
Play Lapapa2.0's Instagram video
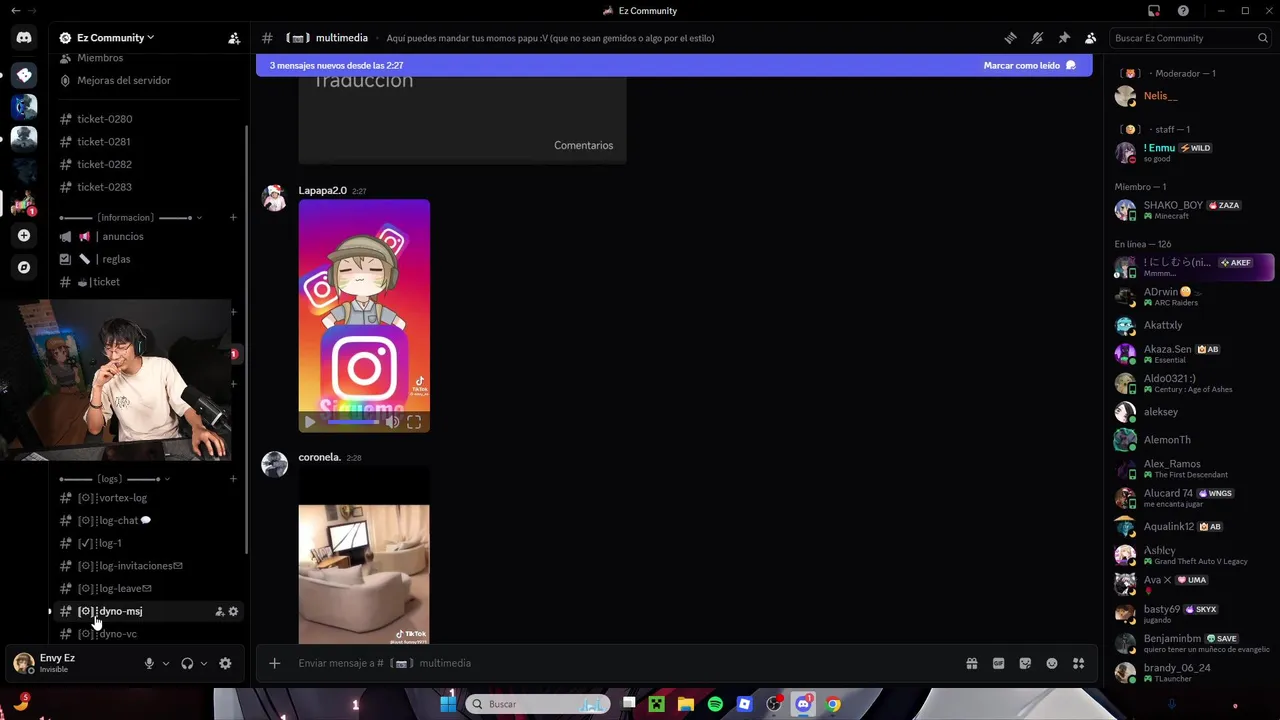(x=310, y=422)
